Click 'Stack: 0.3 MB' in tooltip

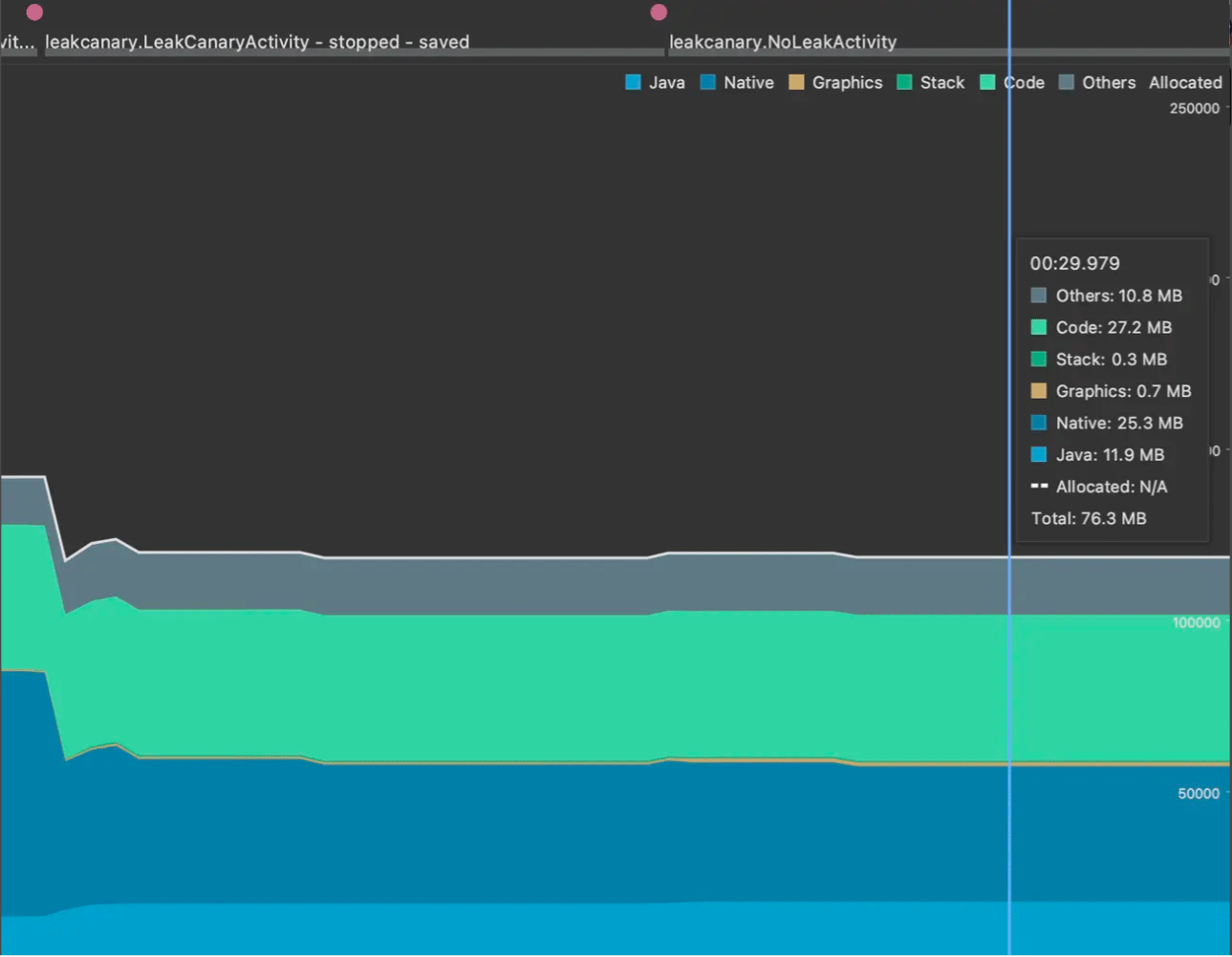coord(1112,359)
